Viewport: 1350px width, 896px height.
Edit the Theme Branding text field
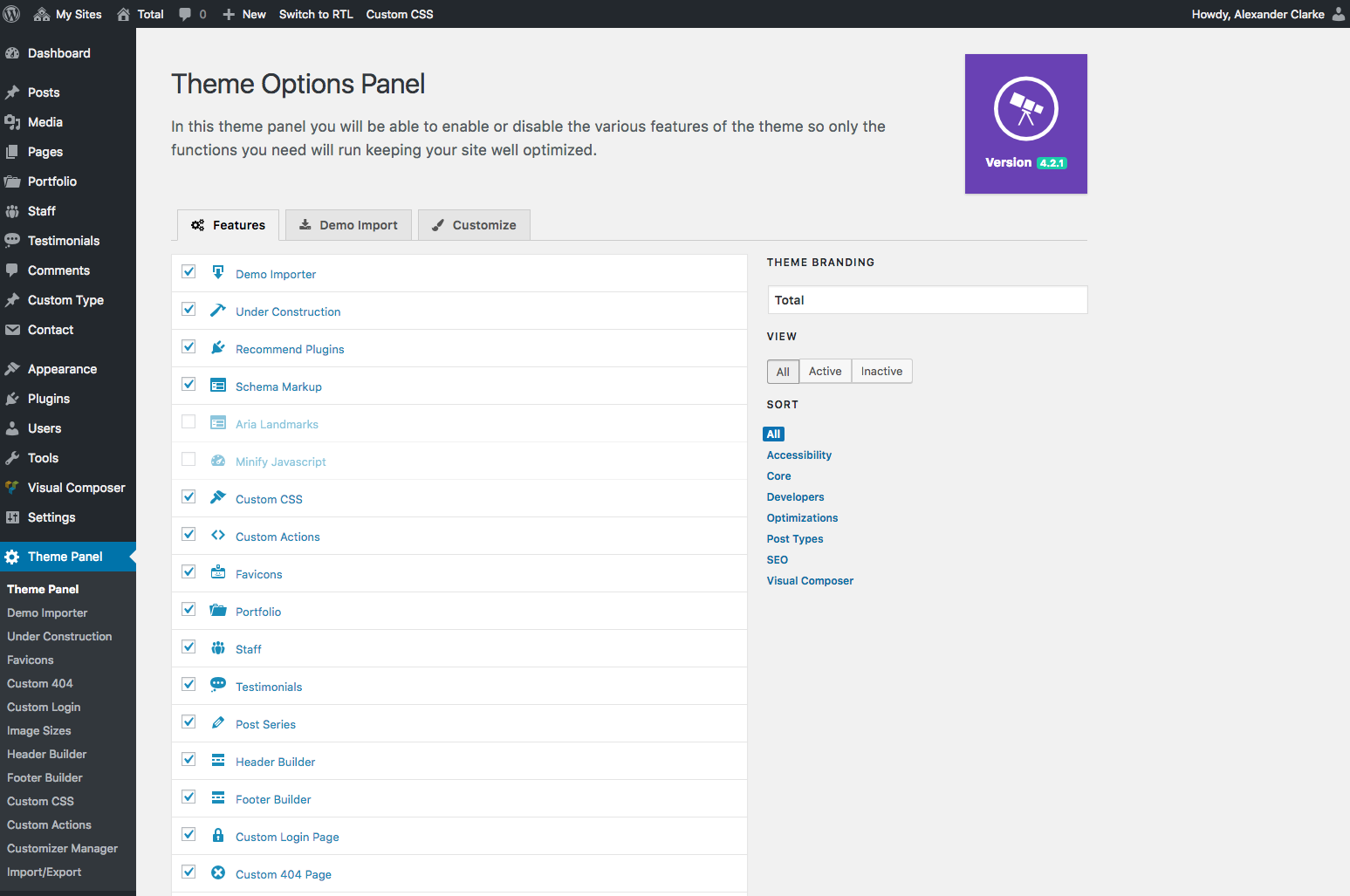click(927, 299)
